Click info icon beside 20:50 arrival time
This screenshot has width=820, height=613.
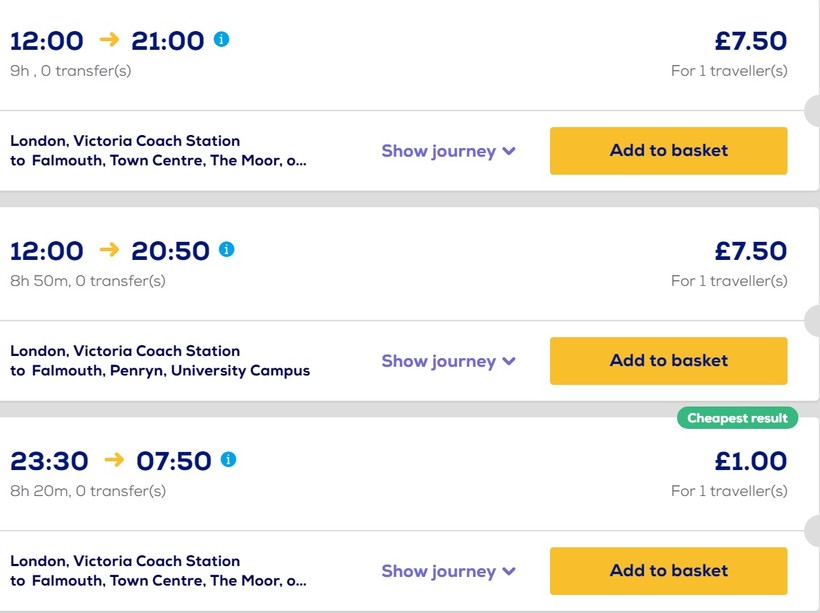coord(227,249)
